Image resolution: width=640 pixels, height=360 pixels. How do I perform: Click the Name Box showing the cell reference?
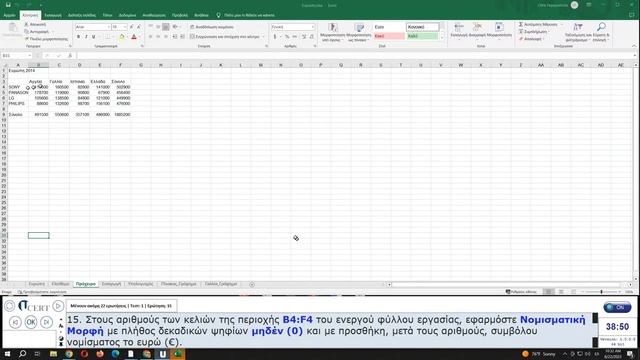[16, 56]
